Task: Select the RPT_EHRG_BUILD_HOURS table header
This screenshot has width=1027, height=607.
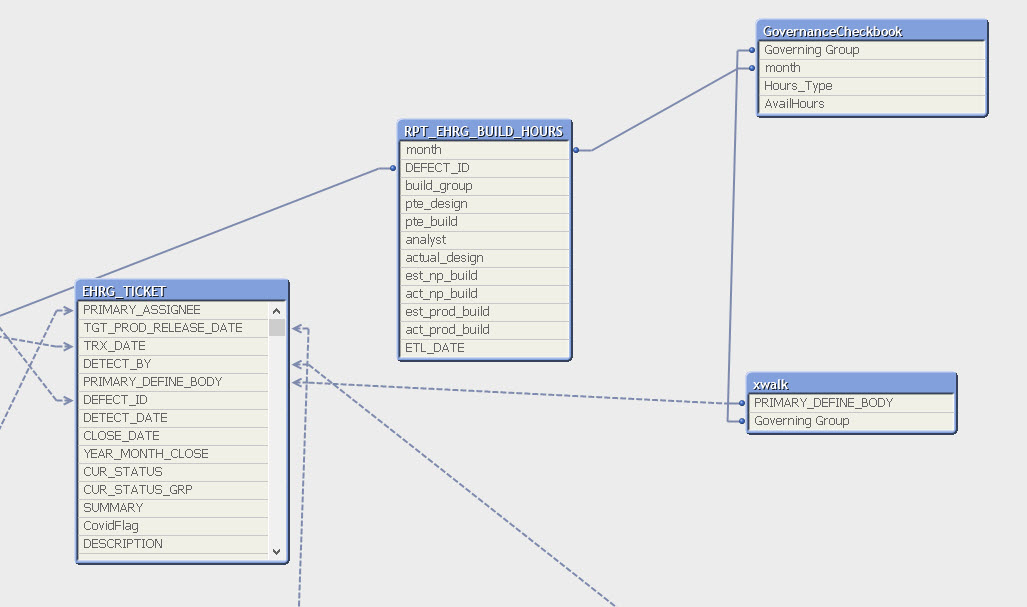Action: point(485,131)
